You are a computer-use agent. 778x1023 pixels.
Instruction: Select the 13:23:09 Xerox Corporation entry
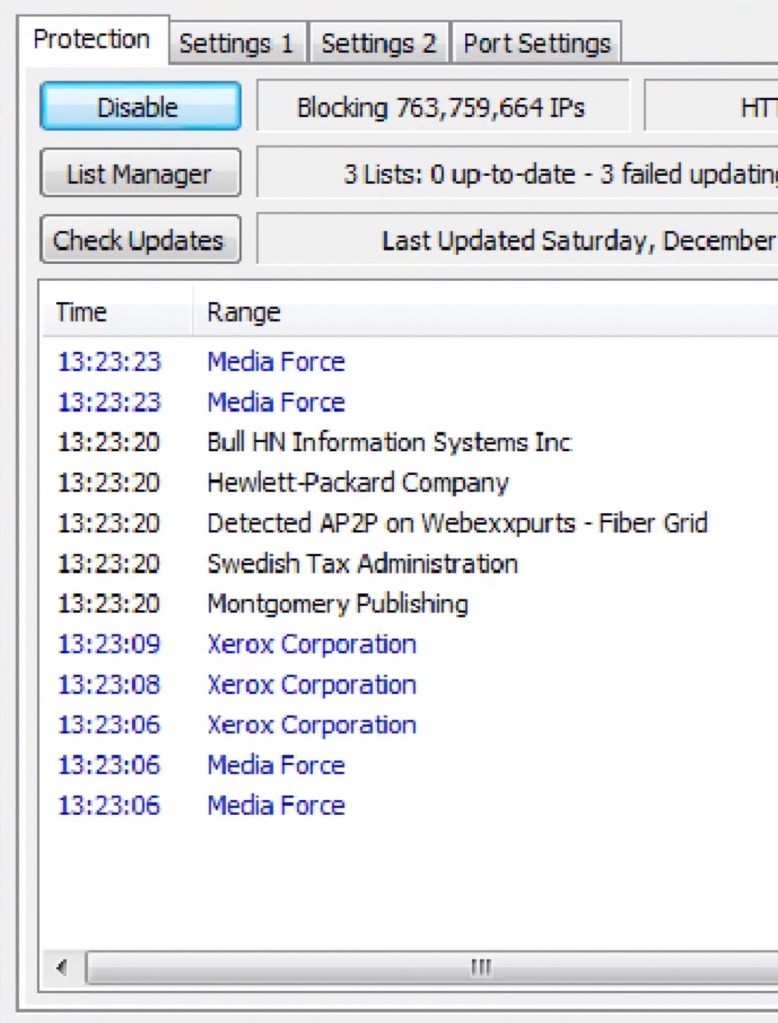coord(311,644)
